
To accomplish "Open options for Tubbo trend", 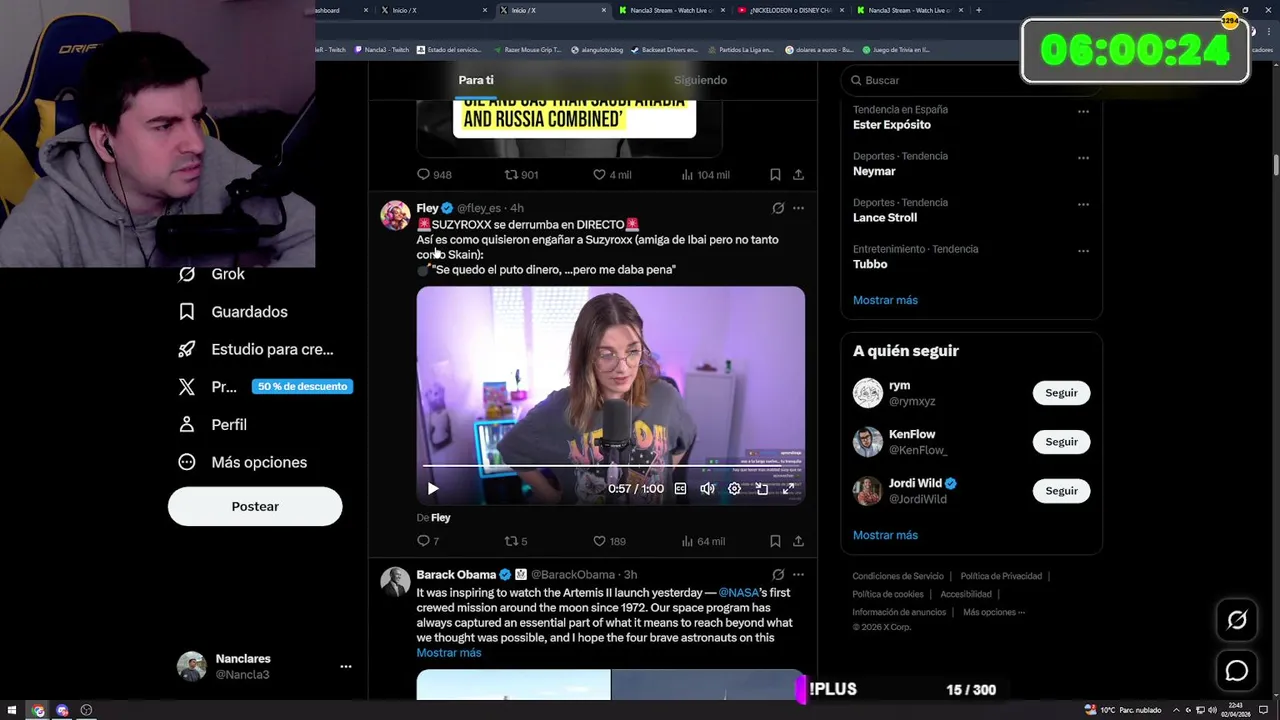I will (1083, 251).
